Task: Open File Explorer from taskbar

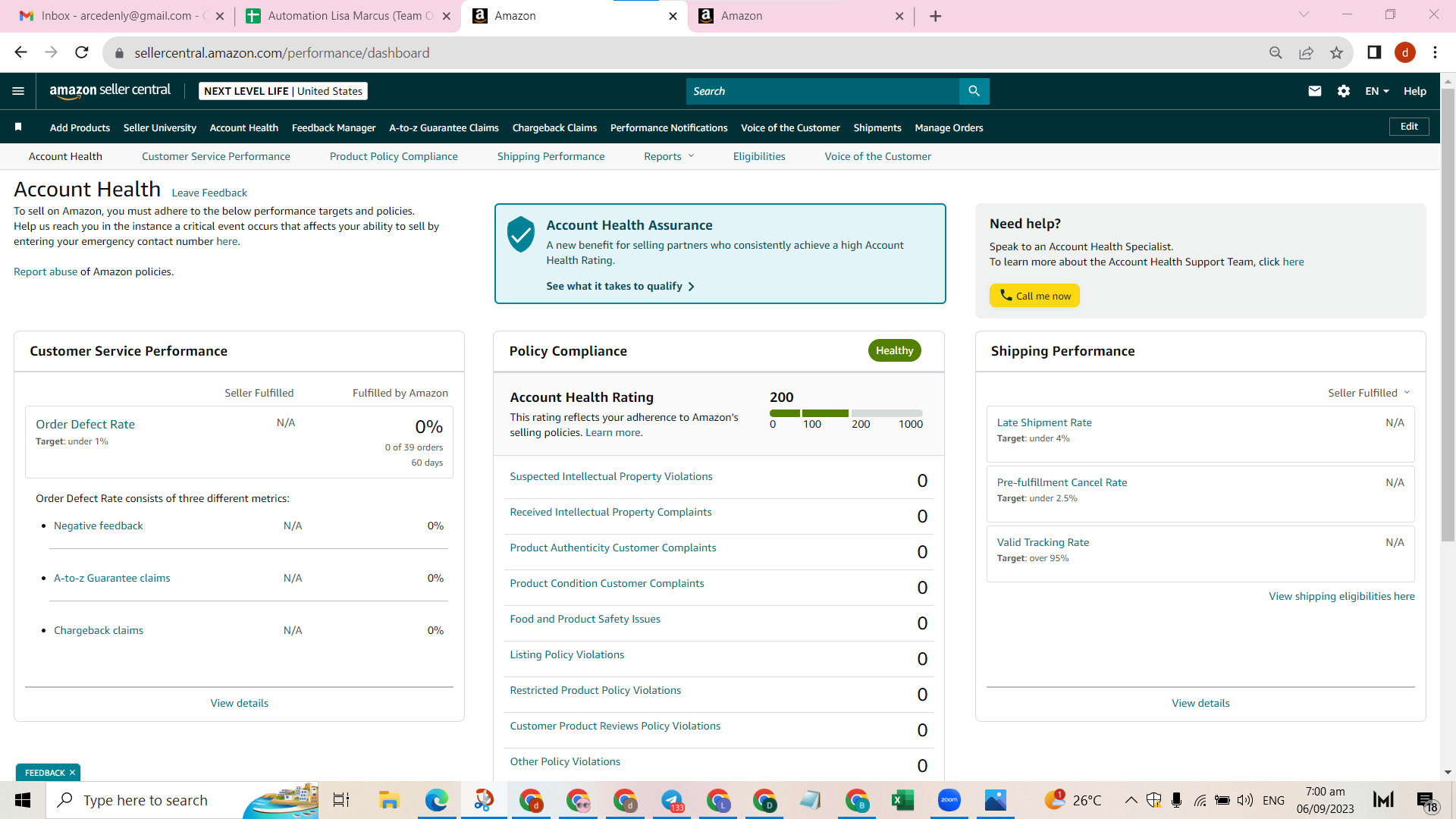Action: (389, 800)
